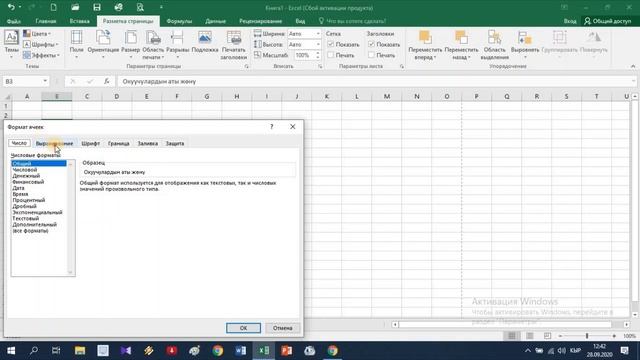Open the Excel icon in the taskbar
The image size is (640, 360).
(264, 351)
